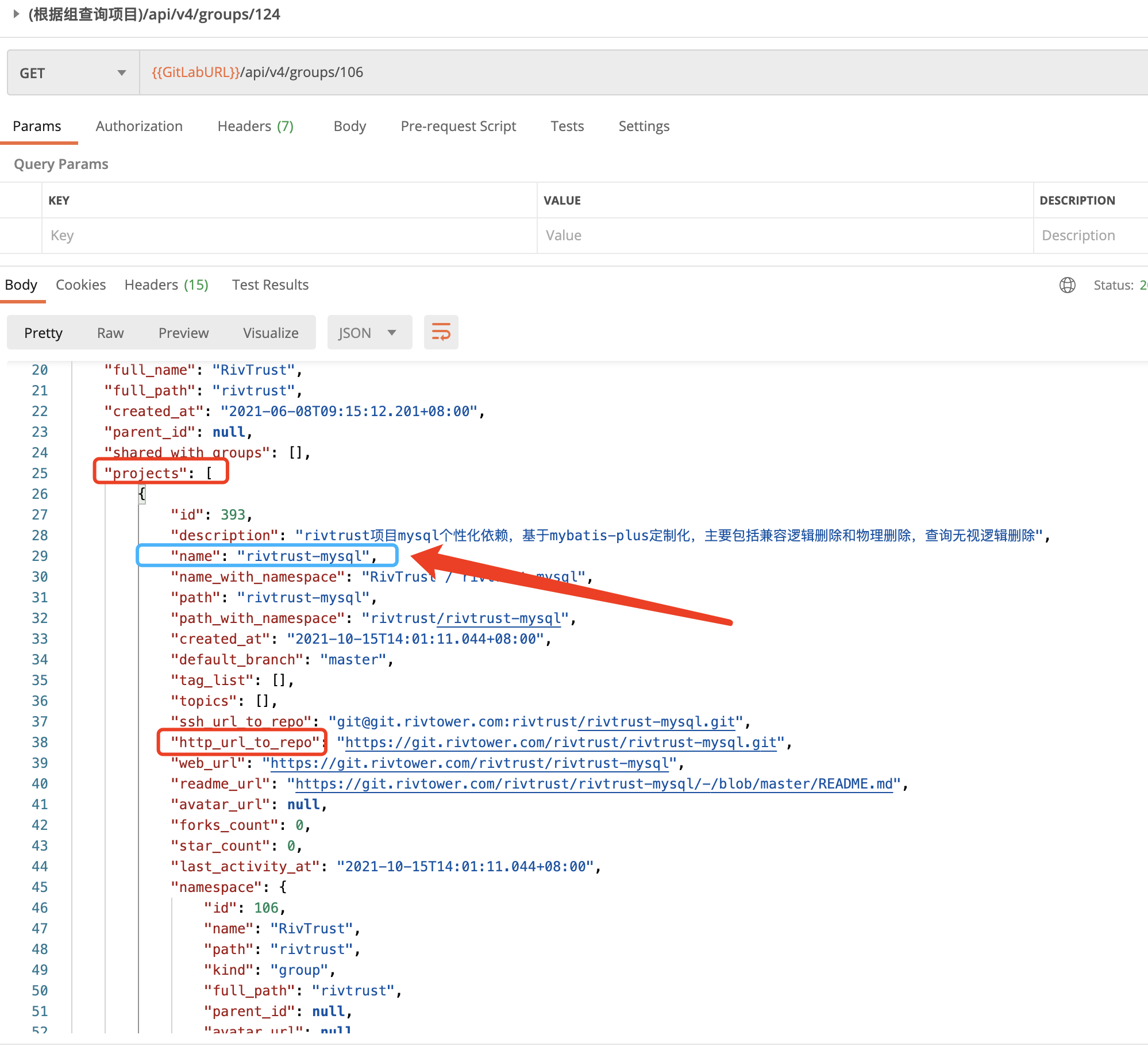Switch to the Pre-request Script tab

click(458, 126)
